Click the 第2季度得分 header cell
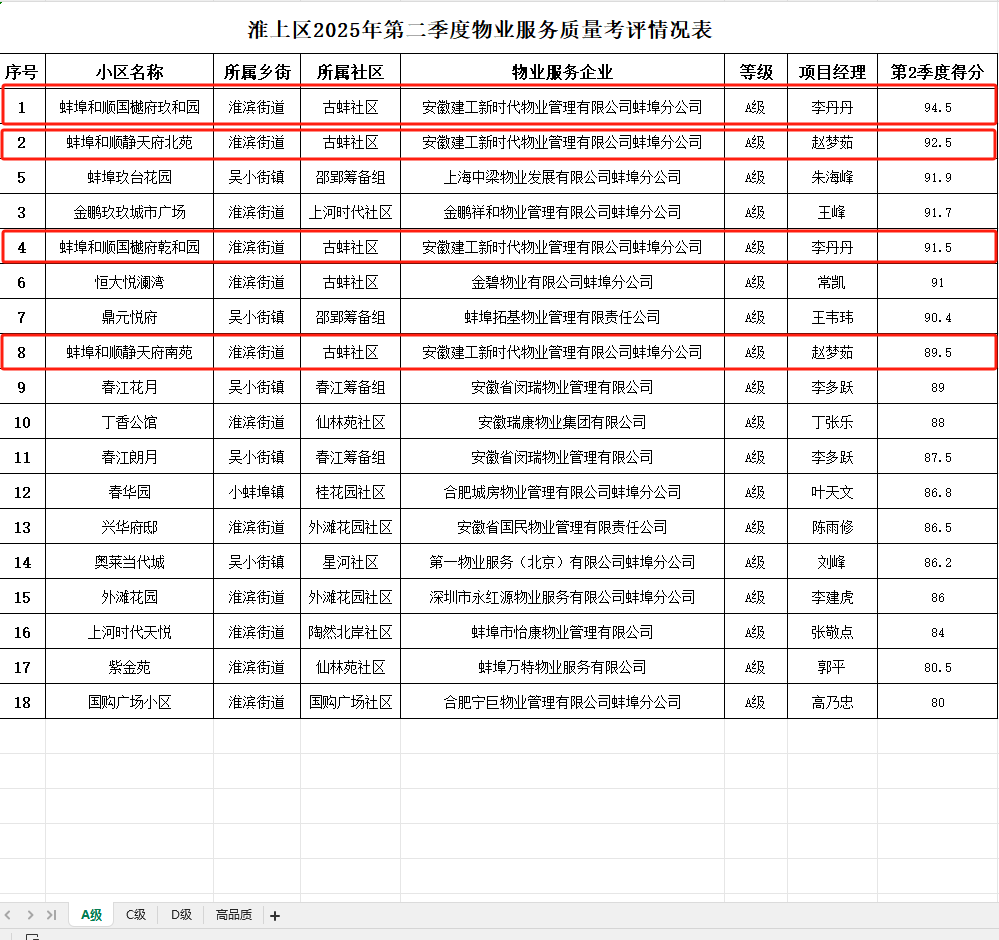This screenshot has width=999, height=940. coord(936,70)
